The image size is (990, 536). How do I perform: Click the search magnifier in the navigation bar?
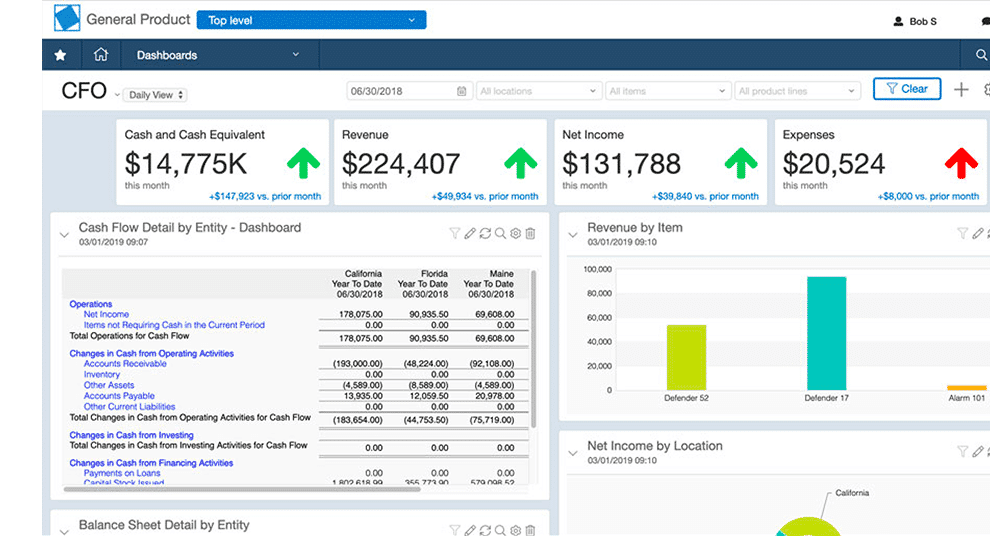pos(980,55)
